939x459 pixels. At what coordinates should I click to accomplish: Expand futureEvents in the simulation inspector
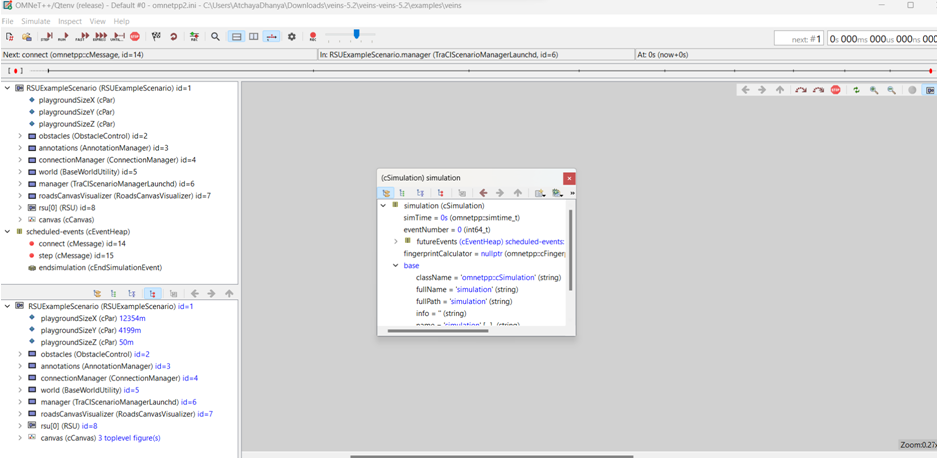(x=396, y=242)
